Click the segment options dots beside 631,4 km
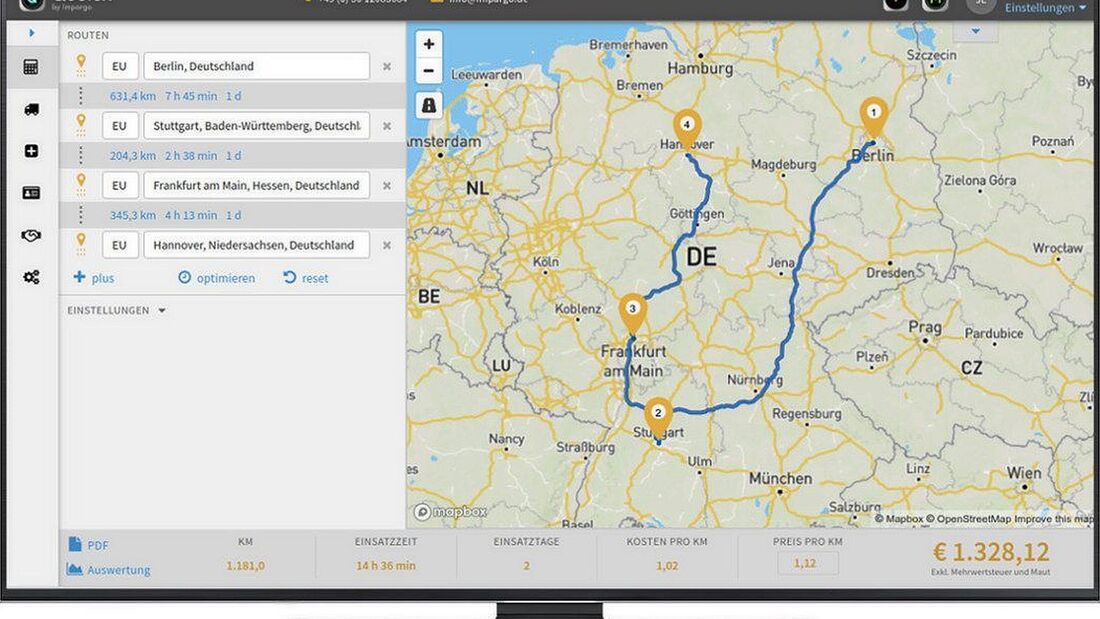This screenshot has width=1100, height=619. point(81,95)
